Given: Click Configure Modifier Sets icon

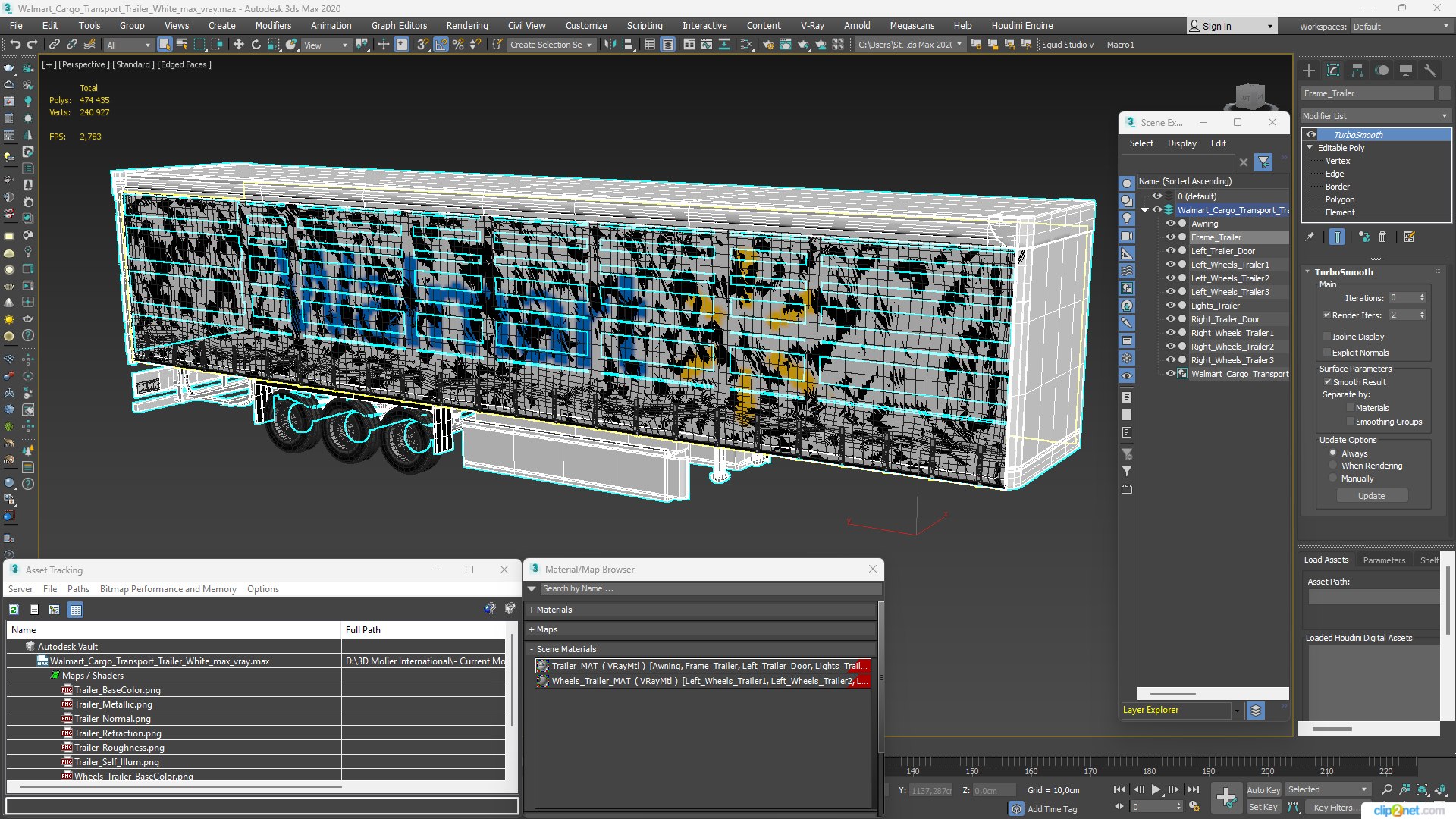Looking at the screenshot, I should (x=1410, y=237).
